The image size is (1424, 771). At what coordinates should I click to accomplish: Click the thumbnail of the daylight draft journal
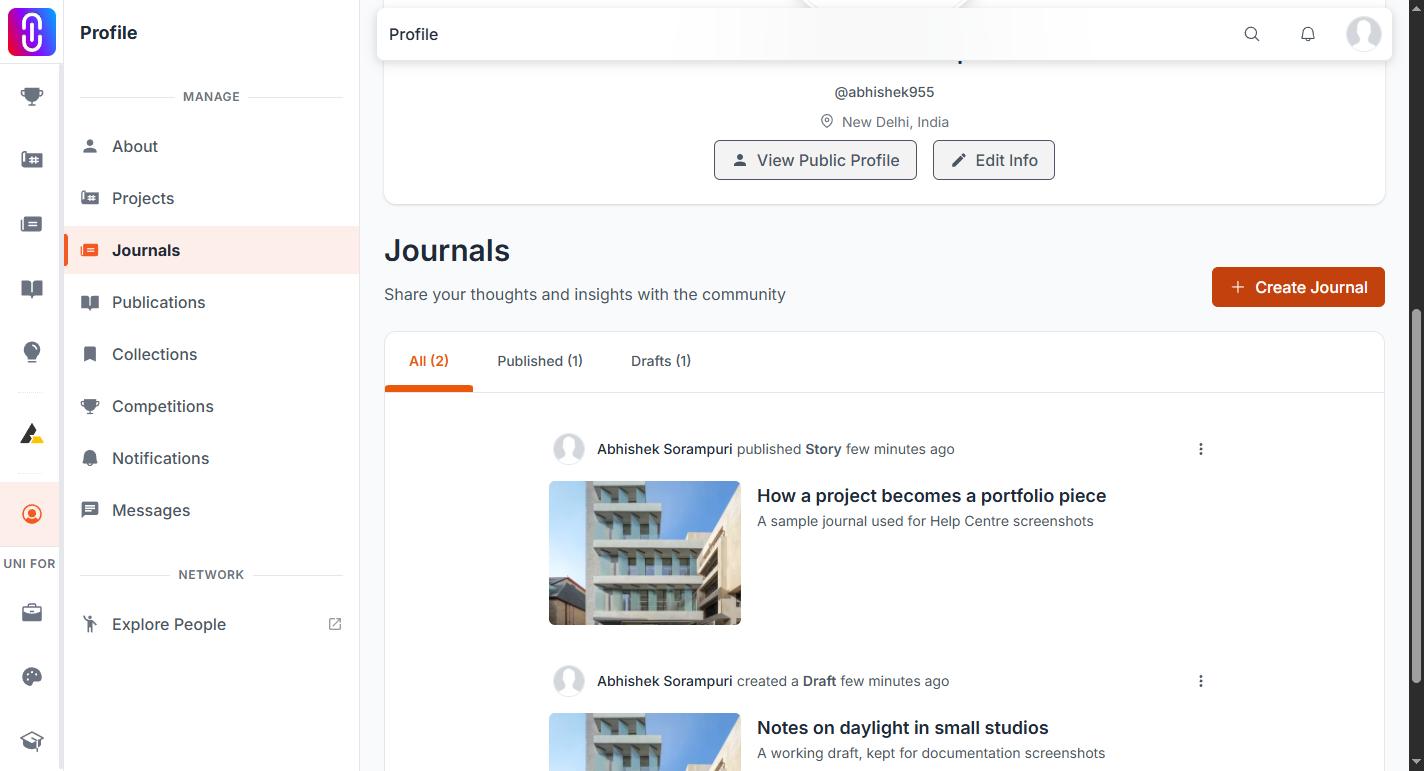click(x=645, y=742)
